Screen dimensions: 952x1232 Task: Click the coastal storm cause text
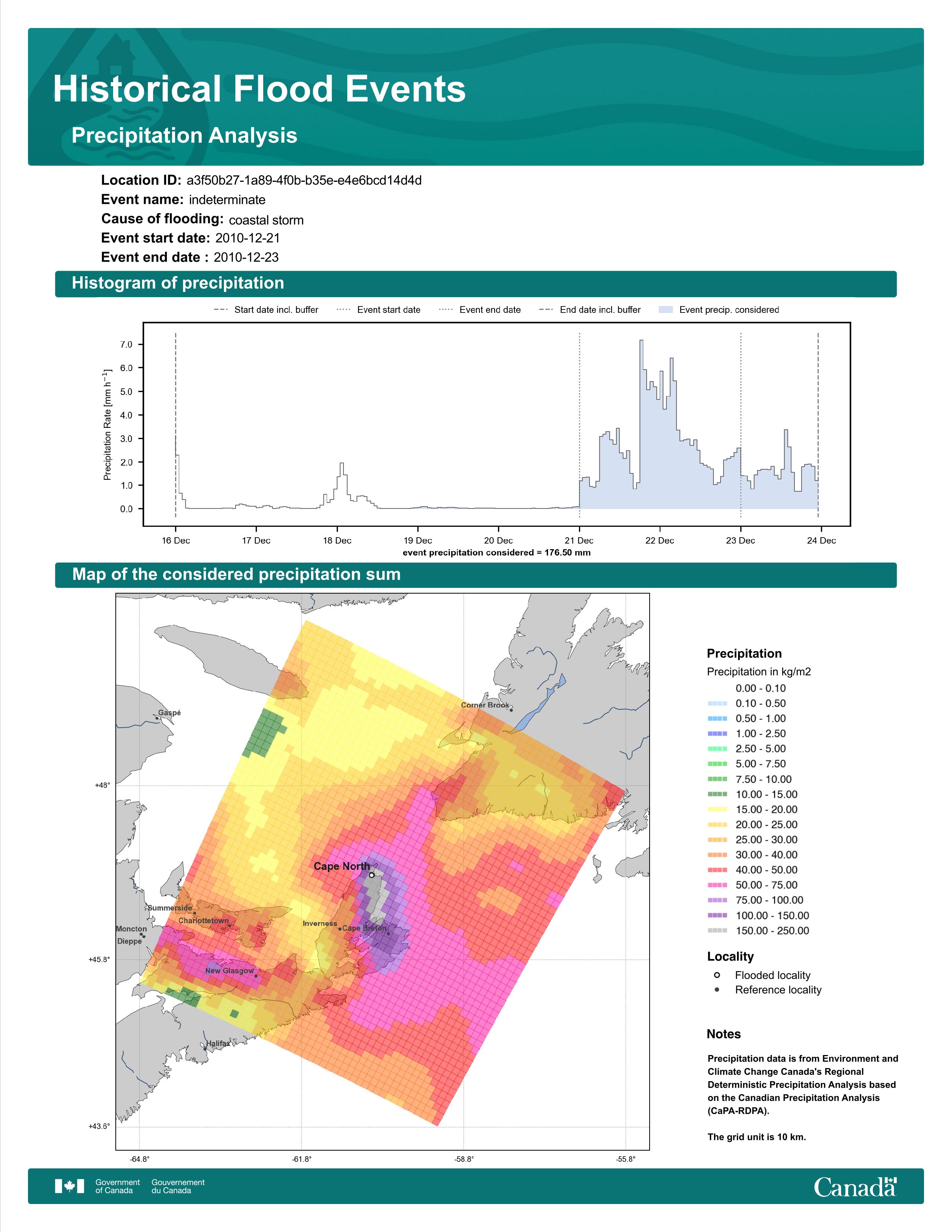(x=266, y=220)
